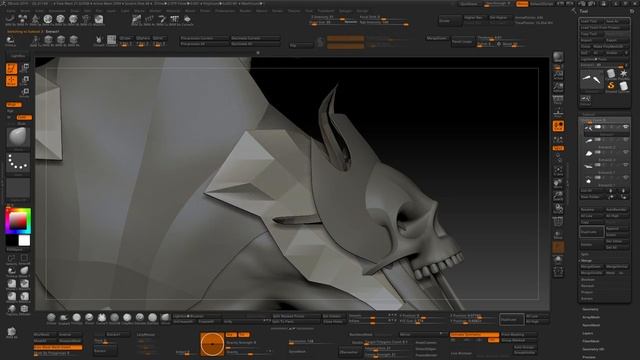The height and width of the screenshot is (360, 640).
Task: Collapse the Subtool section header
Action: point(589,114)
